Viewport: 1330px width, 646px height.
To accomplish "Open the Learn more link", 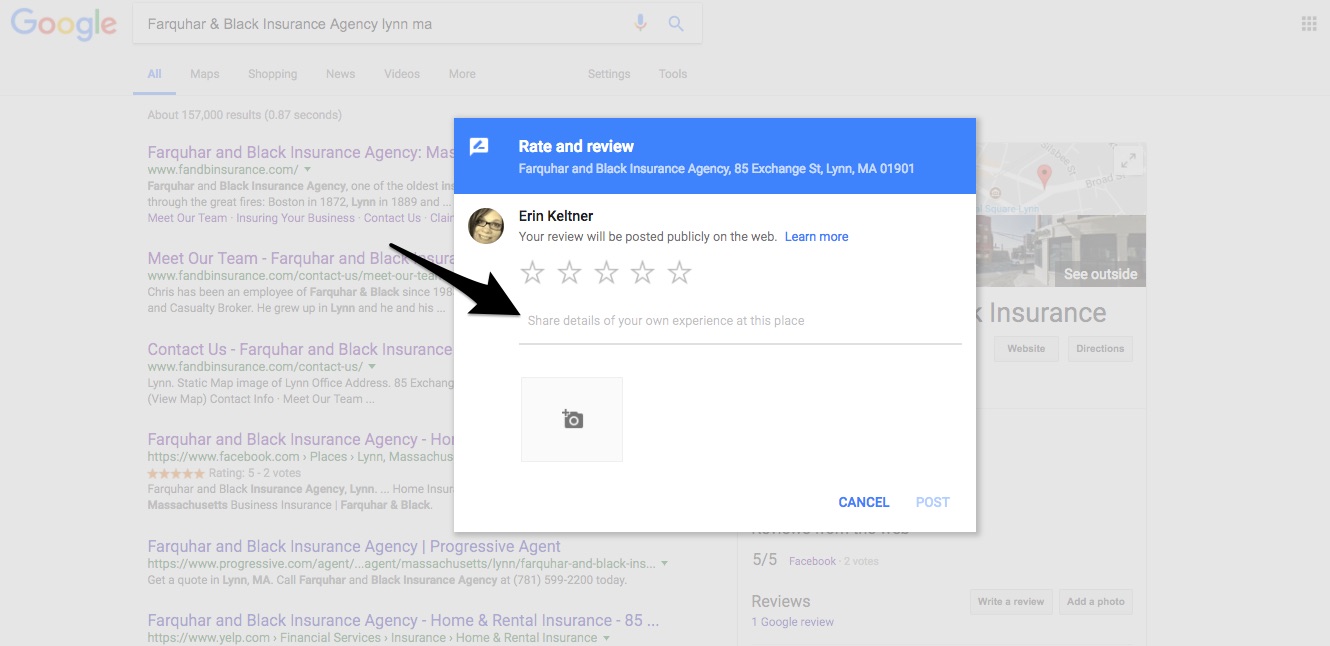I will [x=816, y=237].
